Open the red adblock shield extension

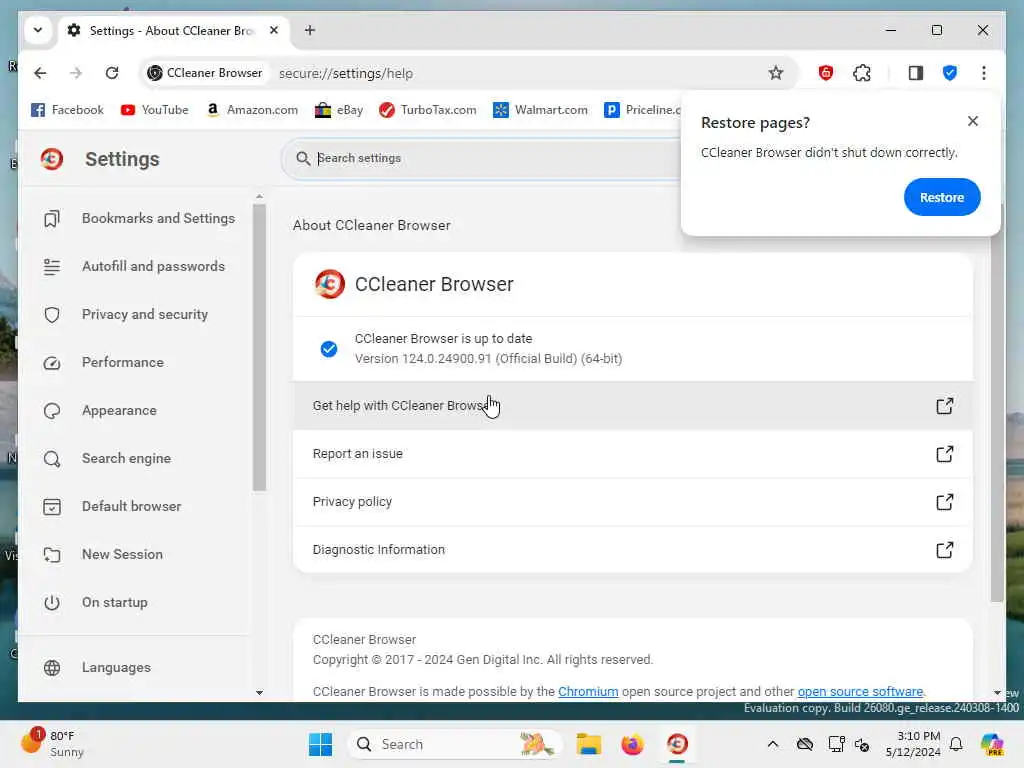coord(825,73)
